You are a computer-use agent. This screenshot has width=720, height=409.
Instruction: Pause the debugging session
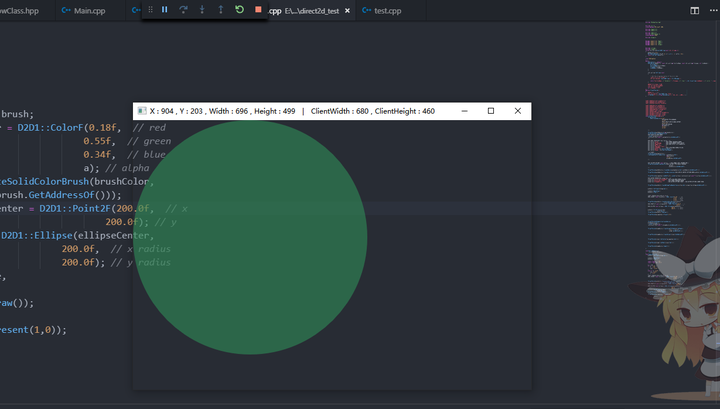click(x=165, y=10)
